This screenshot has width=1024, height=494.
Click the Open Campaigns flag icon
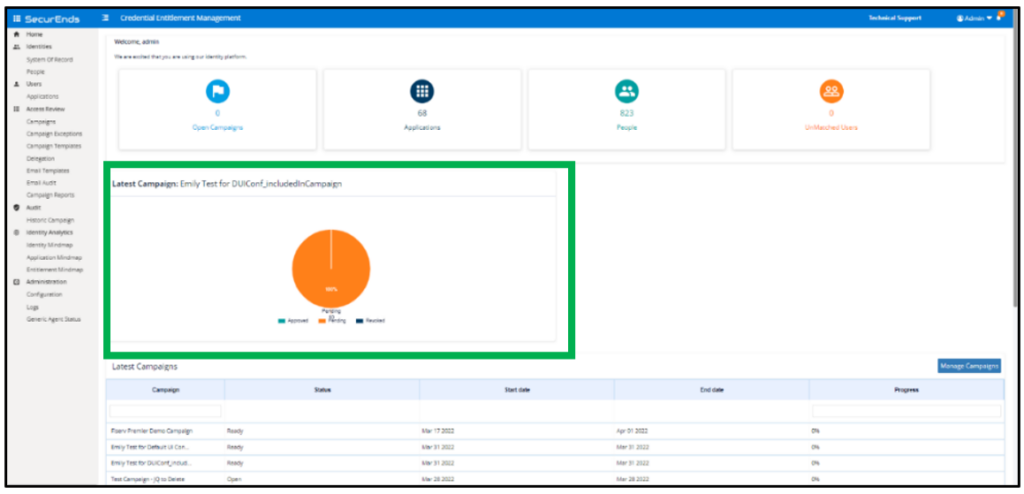217,91
